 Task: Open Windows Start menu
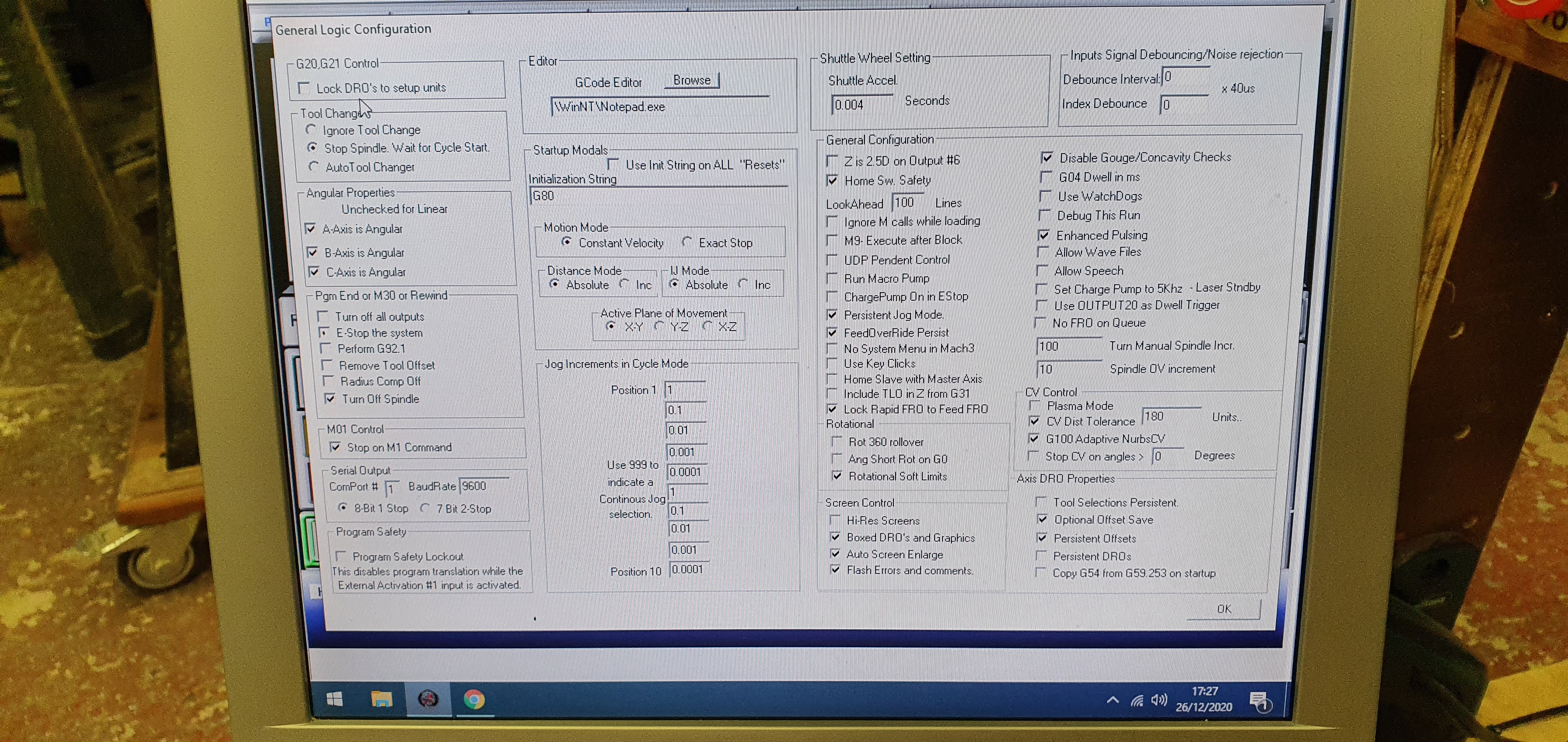(x=334, y=699)
